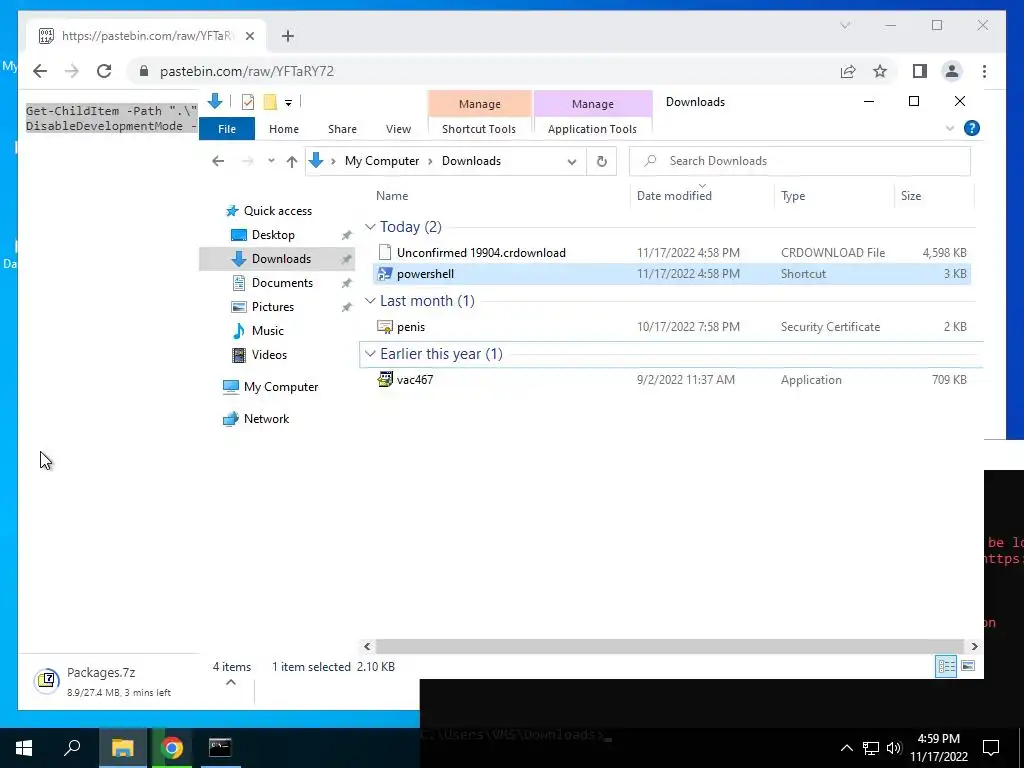Select Network in navigation pane
1024x768 pixels.
click(266, 419)
